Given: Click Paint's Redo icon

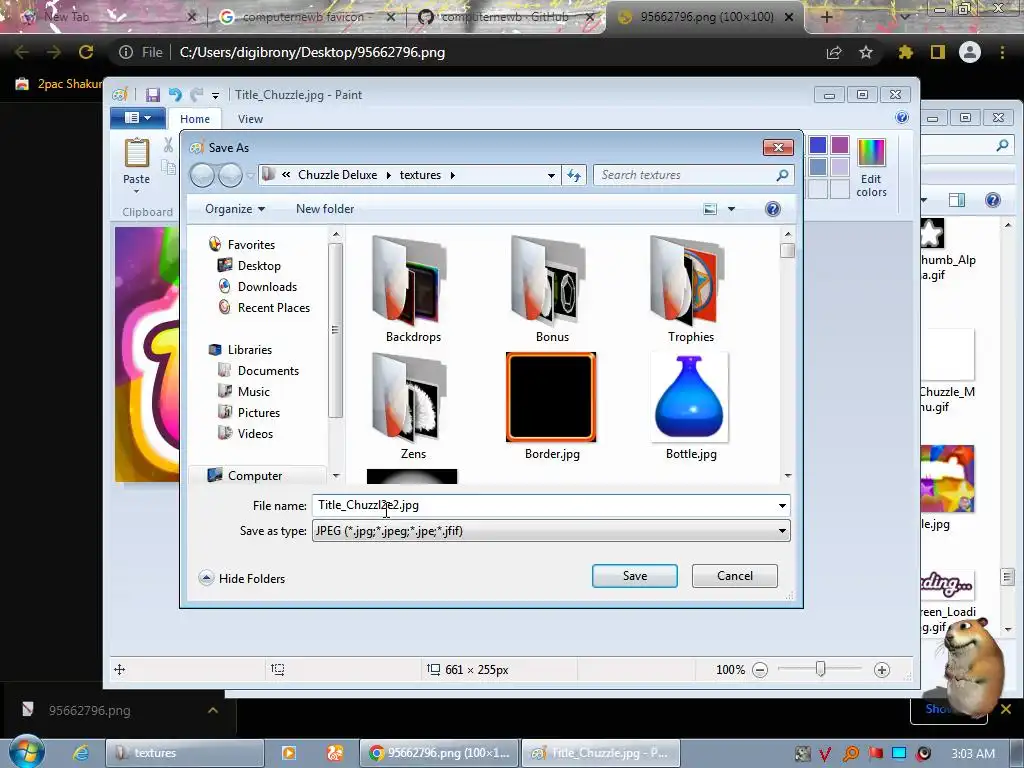Looking at the screenshot, I should coord(197,95).
